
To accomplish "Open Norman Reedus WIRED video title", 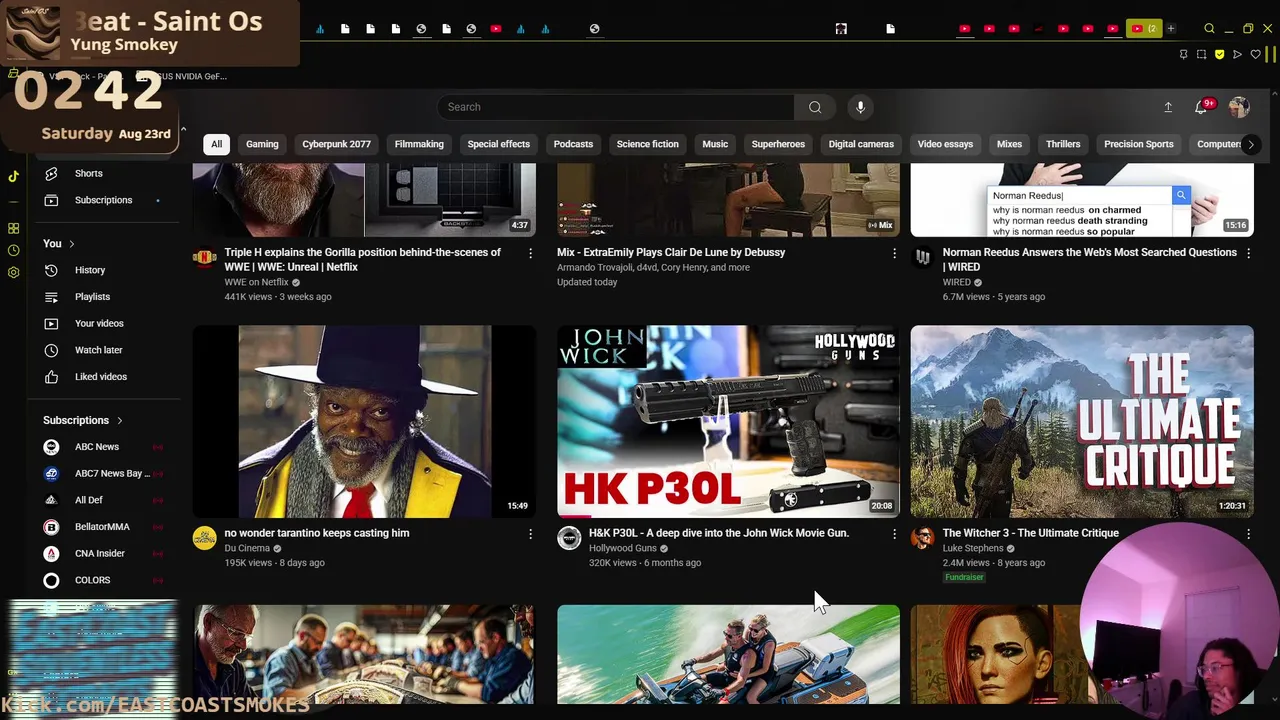I will 1089,260.
